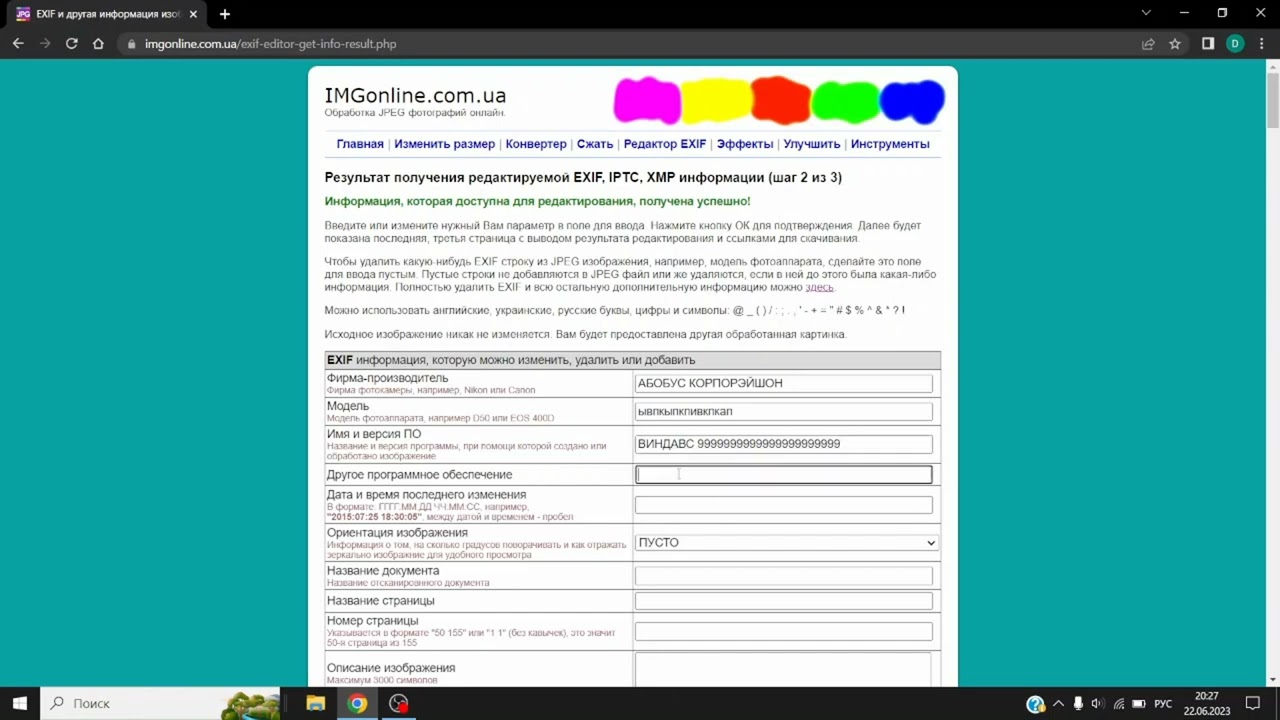Click the share page icon in address bar
Screen dimensions: 1280x720
[x=1148, y=44]
